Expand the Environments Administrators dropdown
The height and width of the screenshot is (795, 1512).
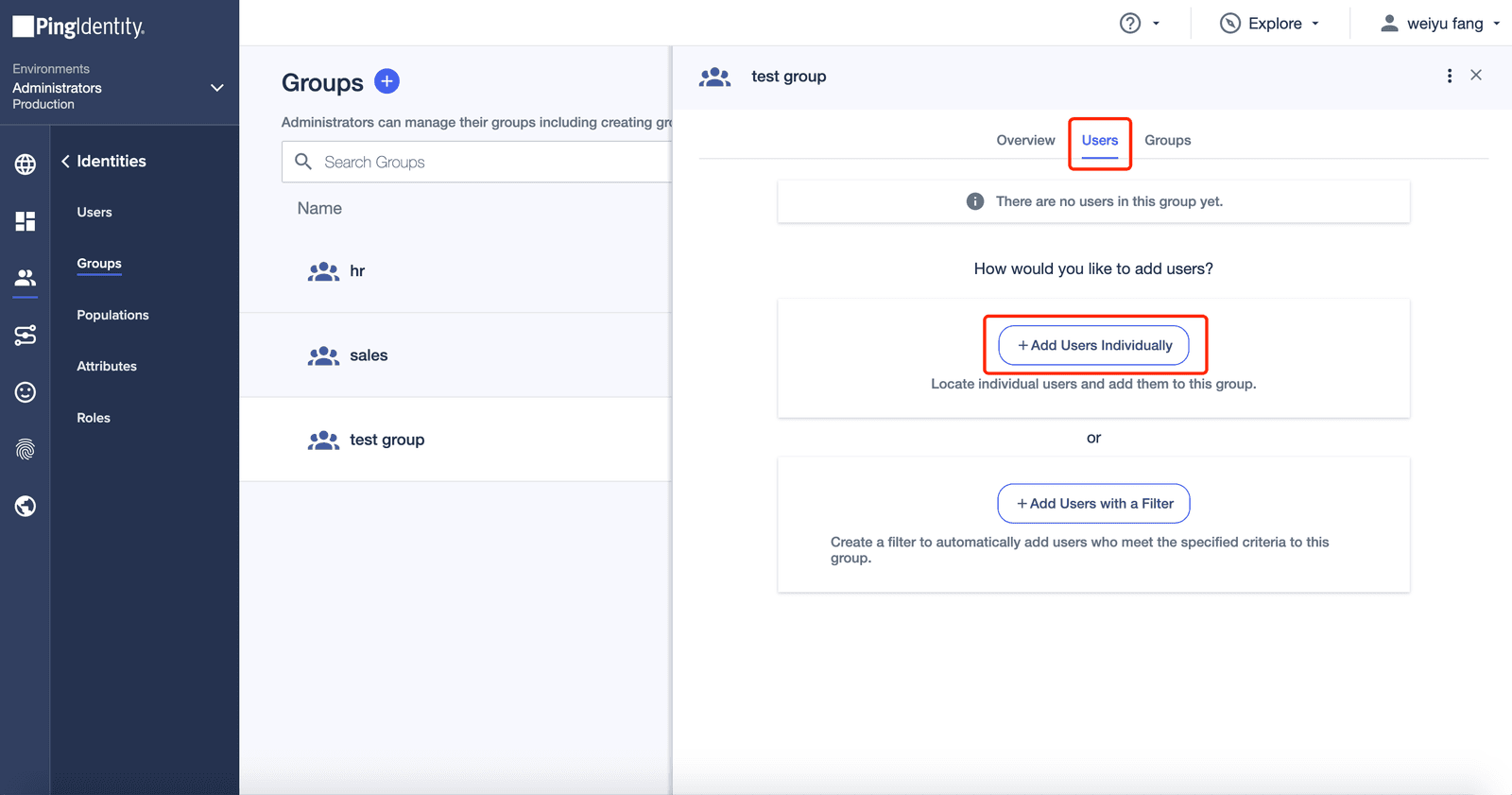click(217, 87)
